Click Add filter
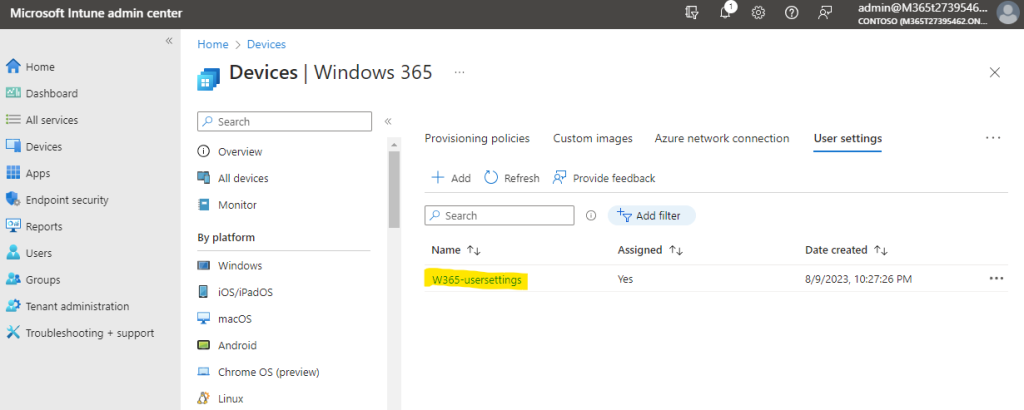The image size is (1024, 410). [x=652, y=215]
